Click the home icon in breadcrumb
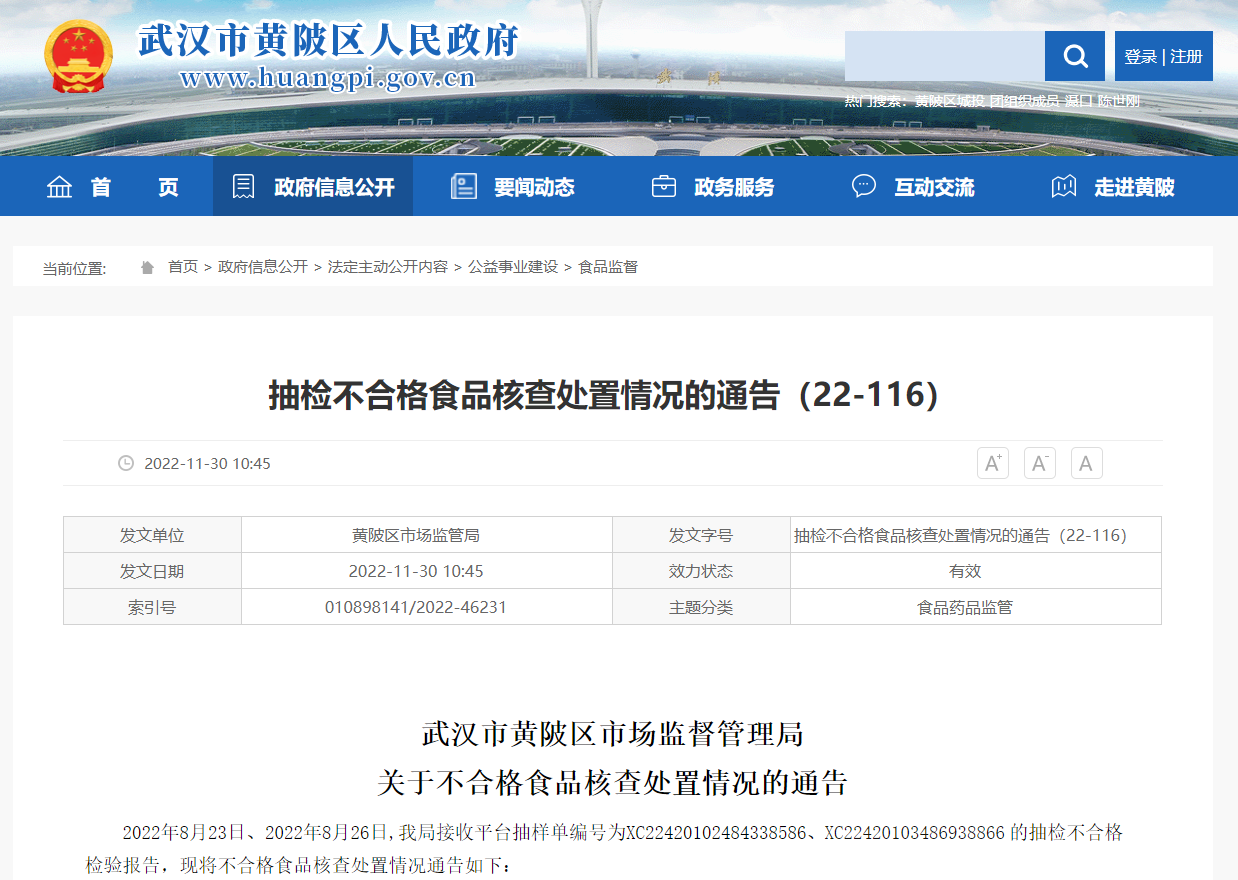The height and width of the screenshot is (880, 1238). click(148, 267)
